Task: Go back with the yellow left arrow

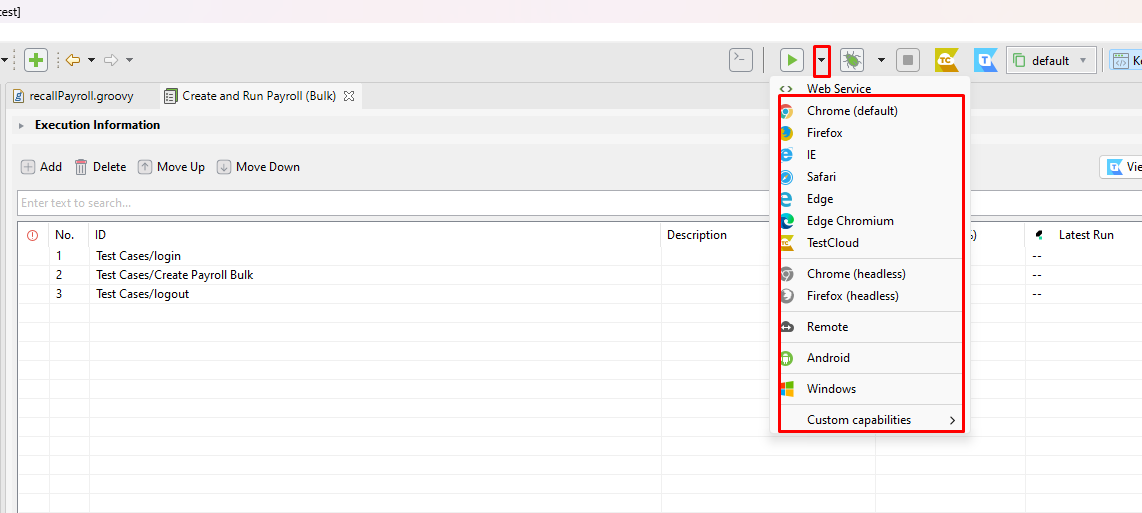Action: pyautogui.click(x=73, y=60)
